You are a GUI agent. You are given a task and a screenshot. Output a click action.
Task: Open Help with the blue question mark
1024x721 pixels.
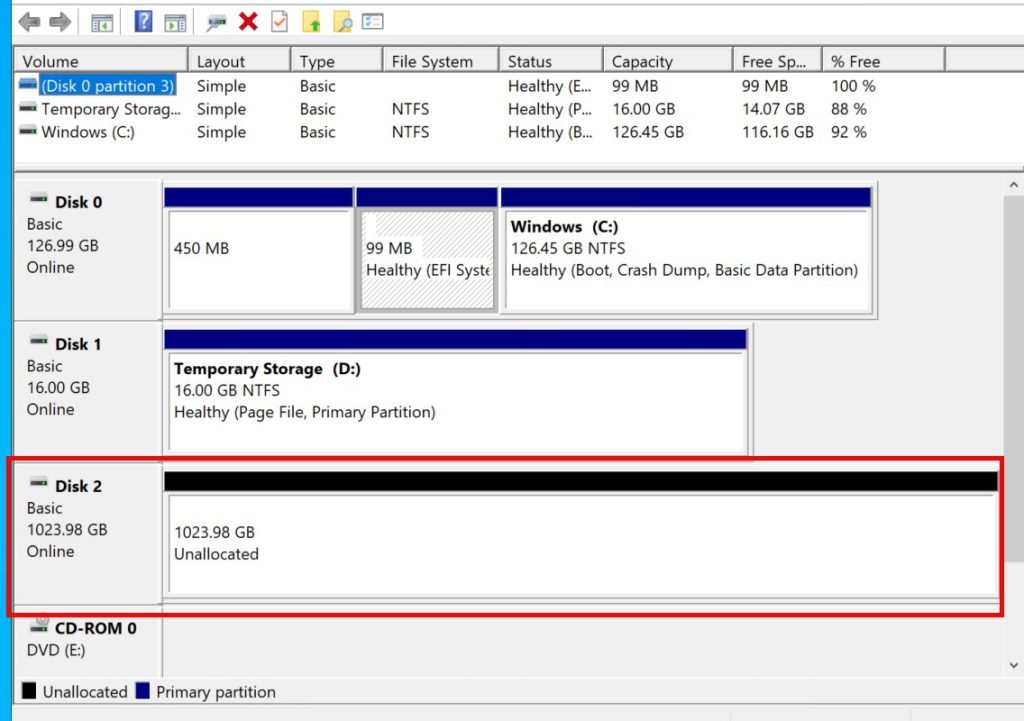tap(143, 22)
